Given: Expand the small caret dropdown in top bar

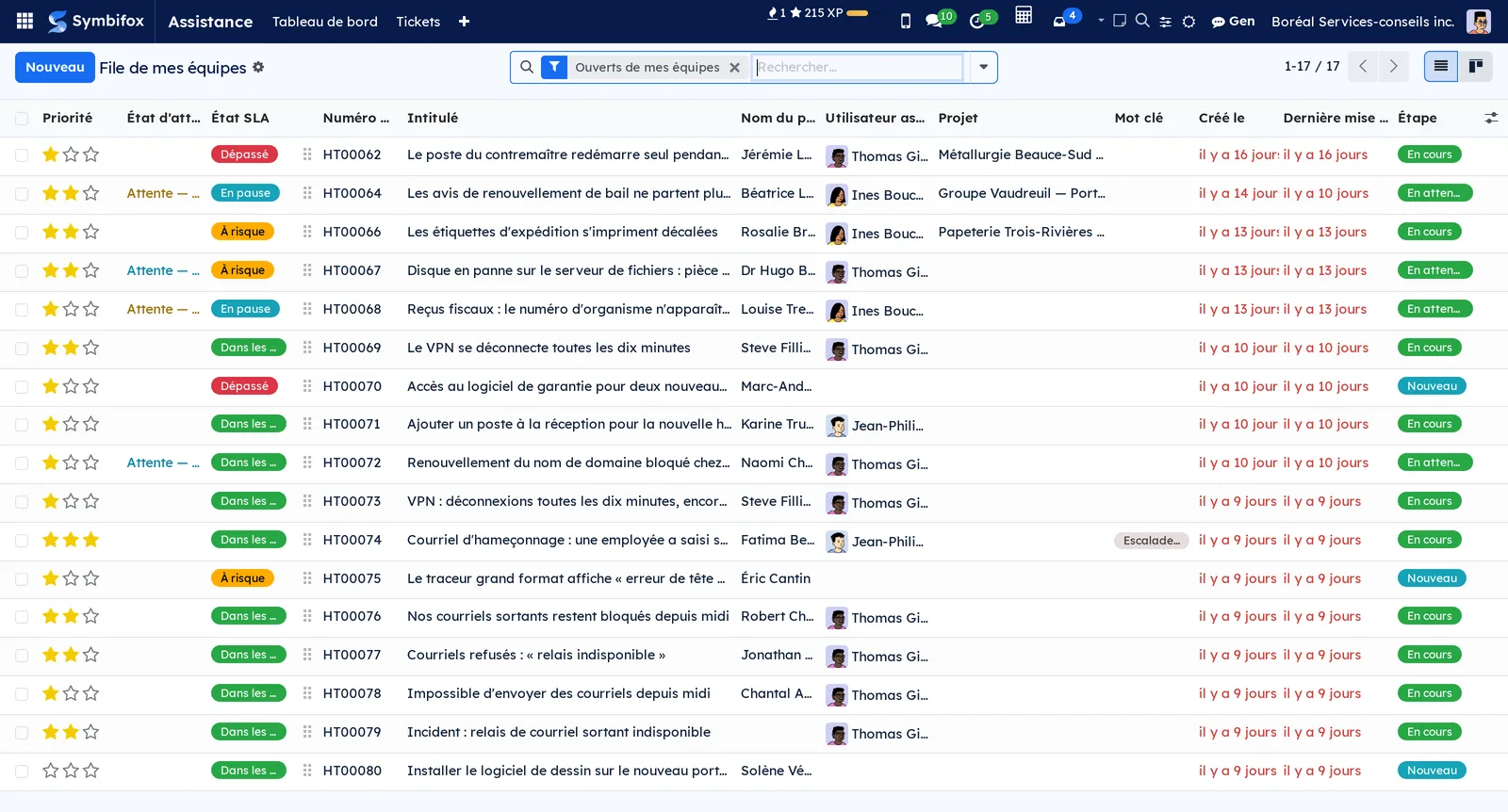Looking at the screenshot, I should point(1100,20).
